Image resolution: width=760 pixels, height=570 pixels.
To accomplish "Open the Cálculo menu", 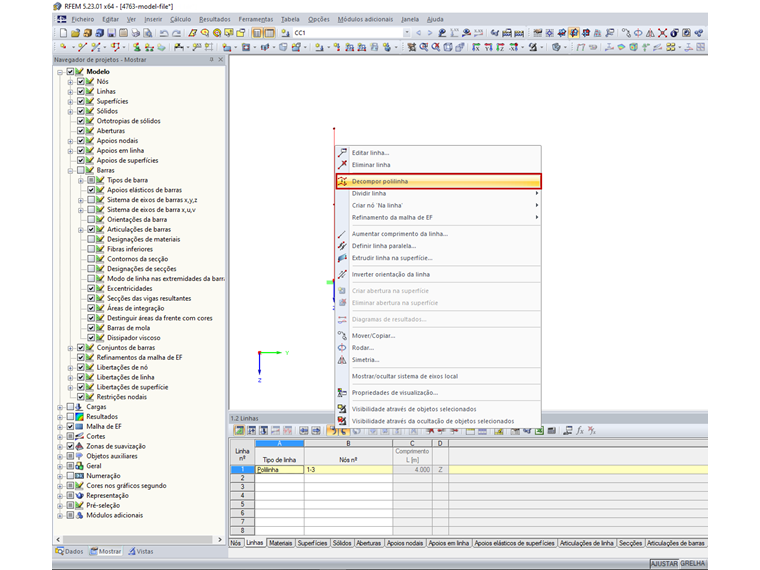I will point(180,19).
